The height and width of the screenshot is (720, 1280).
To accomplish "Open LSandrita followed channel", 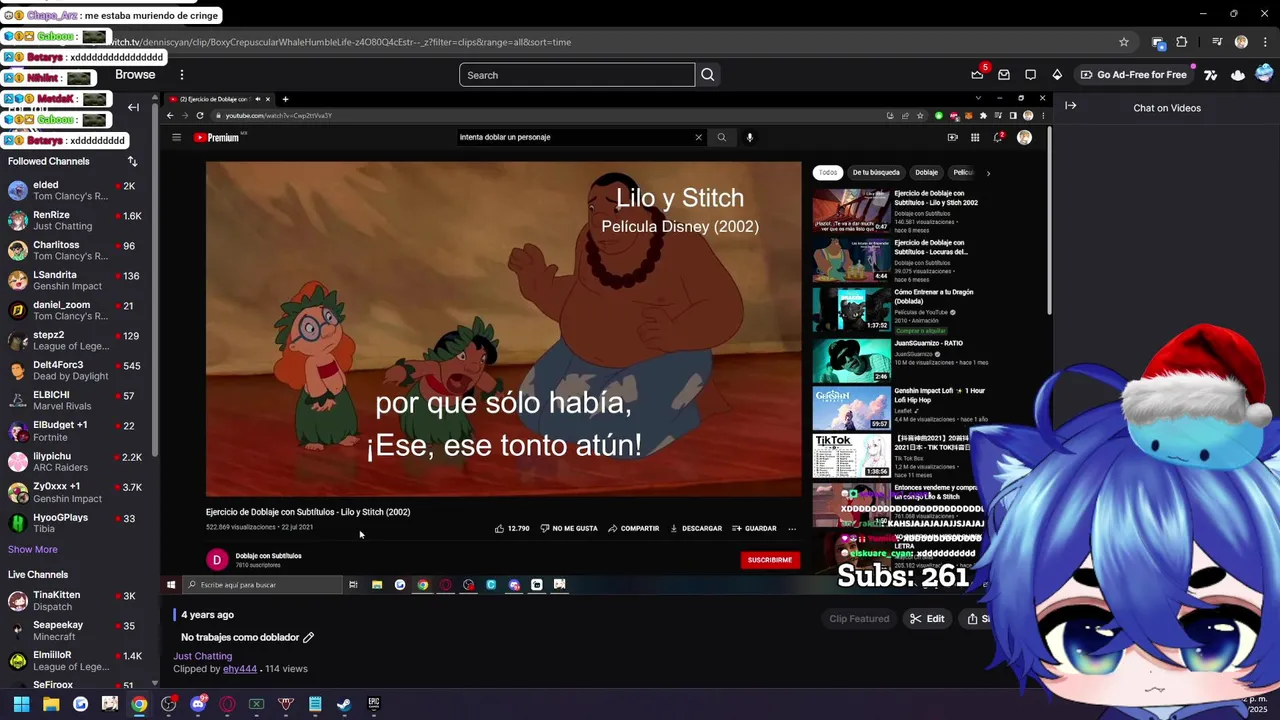I will click(75, 280).
